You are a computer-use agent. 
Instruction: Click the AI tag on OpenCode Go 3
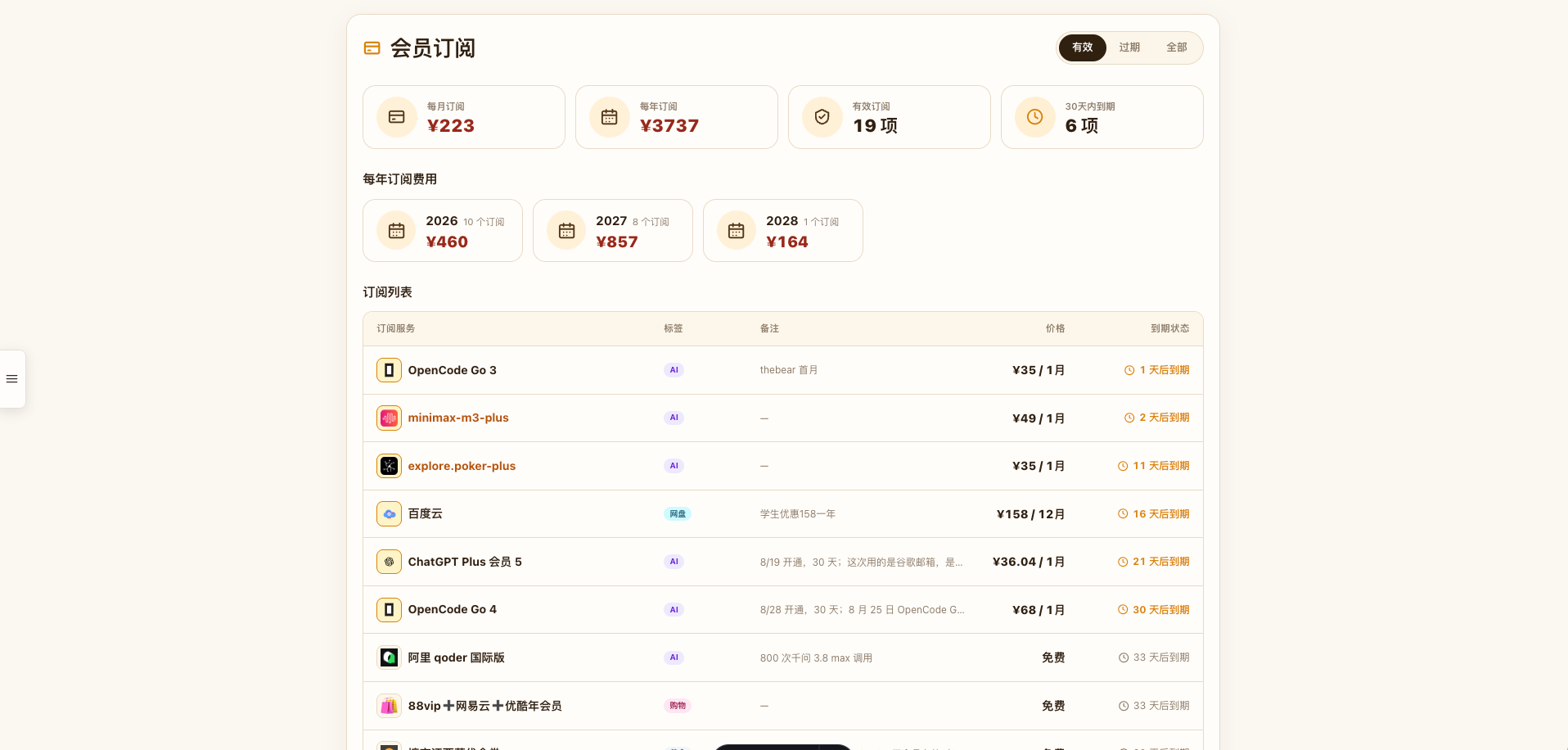[x=674, y=370]
